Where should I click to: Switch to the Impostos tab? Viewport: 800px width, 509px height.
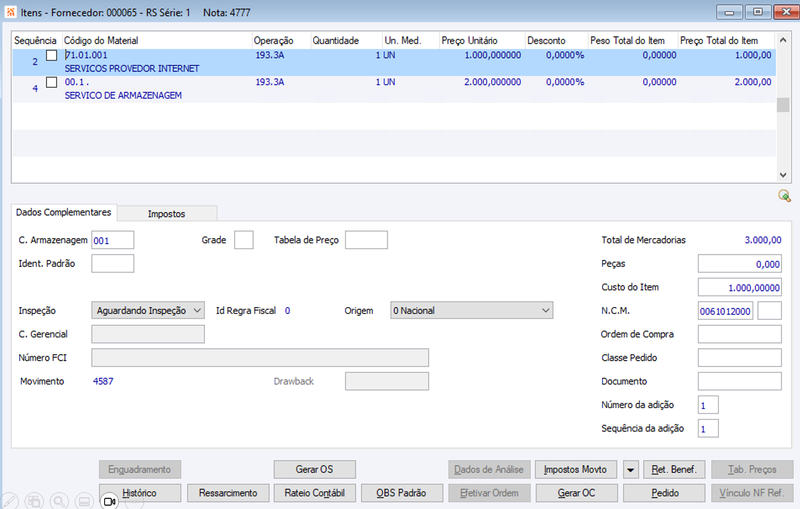coord(166,214)
